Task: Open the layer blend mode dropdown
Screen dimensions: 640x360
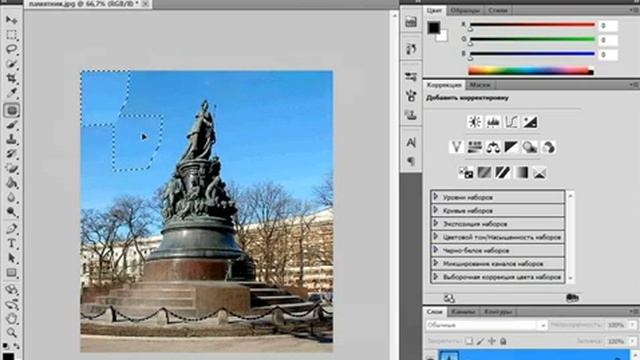Action: (486, 325)
